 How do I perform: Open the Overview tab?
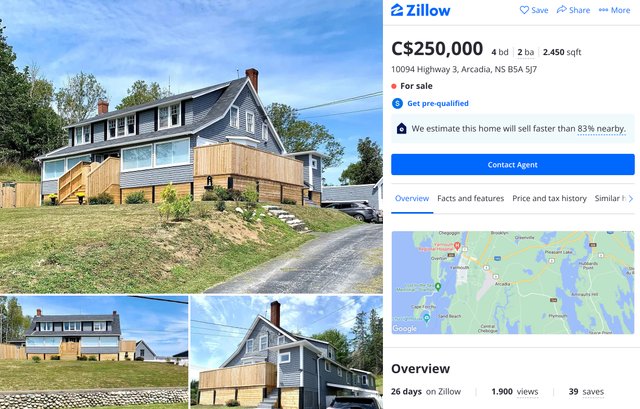412,198
